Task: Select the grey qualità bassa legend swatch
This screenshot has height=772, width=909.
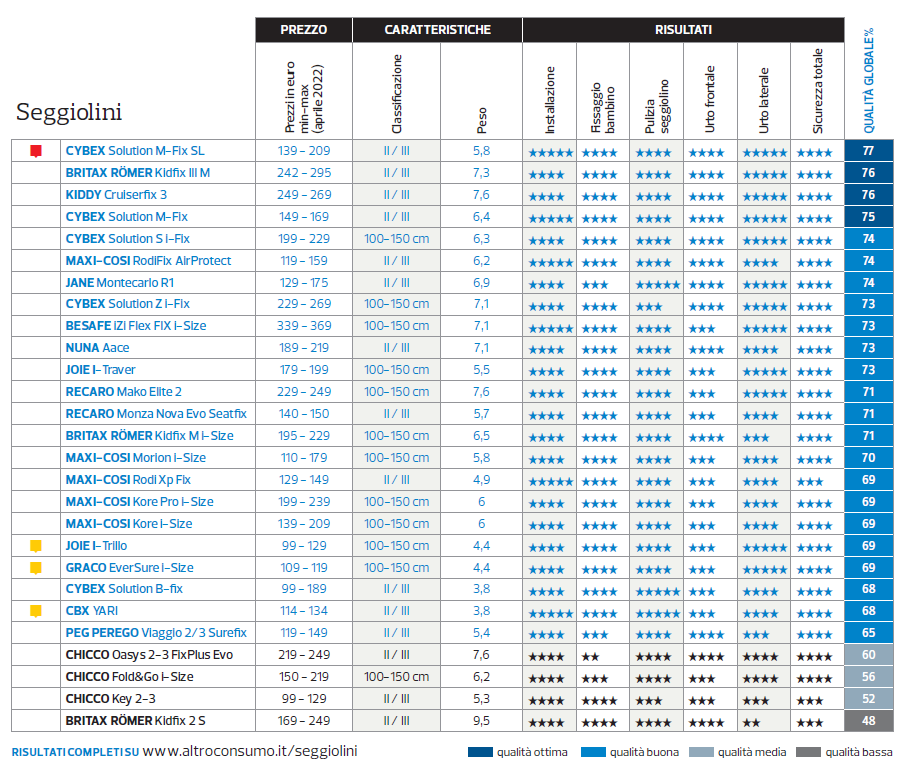Action: [x=809, y=752]
